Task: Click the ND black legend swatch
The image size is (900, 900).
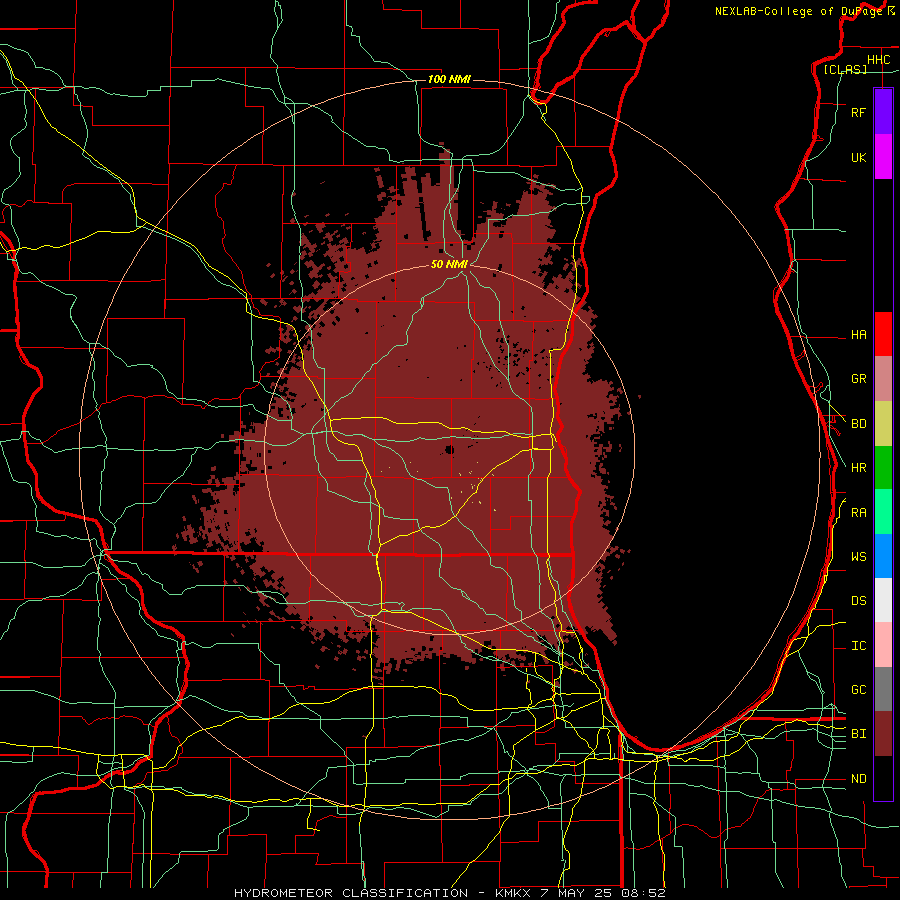Action: (883, 778)
